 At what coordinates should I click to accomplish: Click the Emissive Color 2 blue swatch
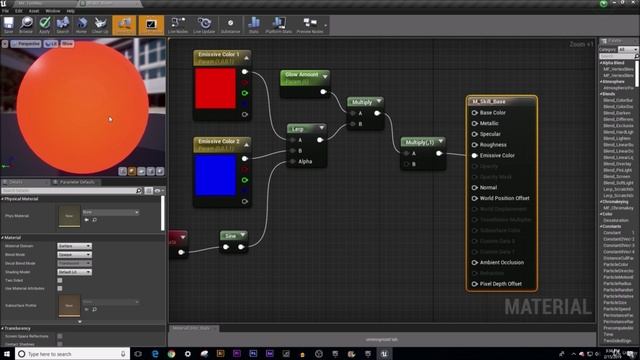coord(215,176)
